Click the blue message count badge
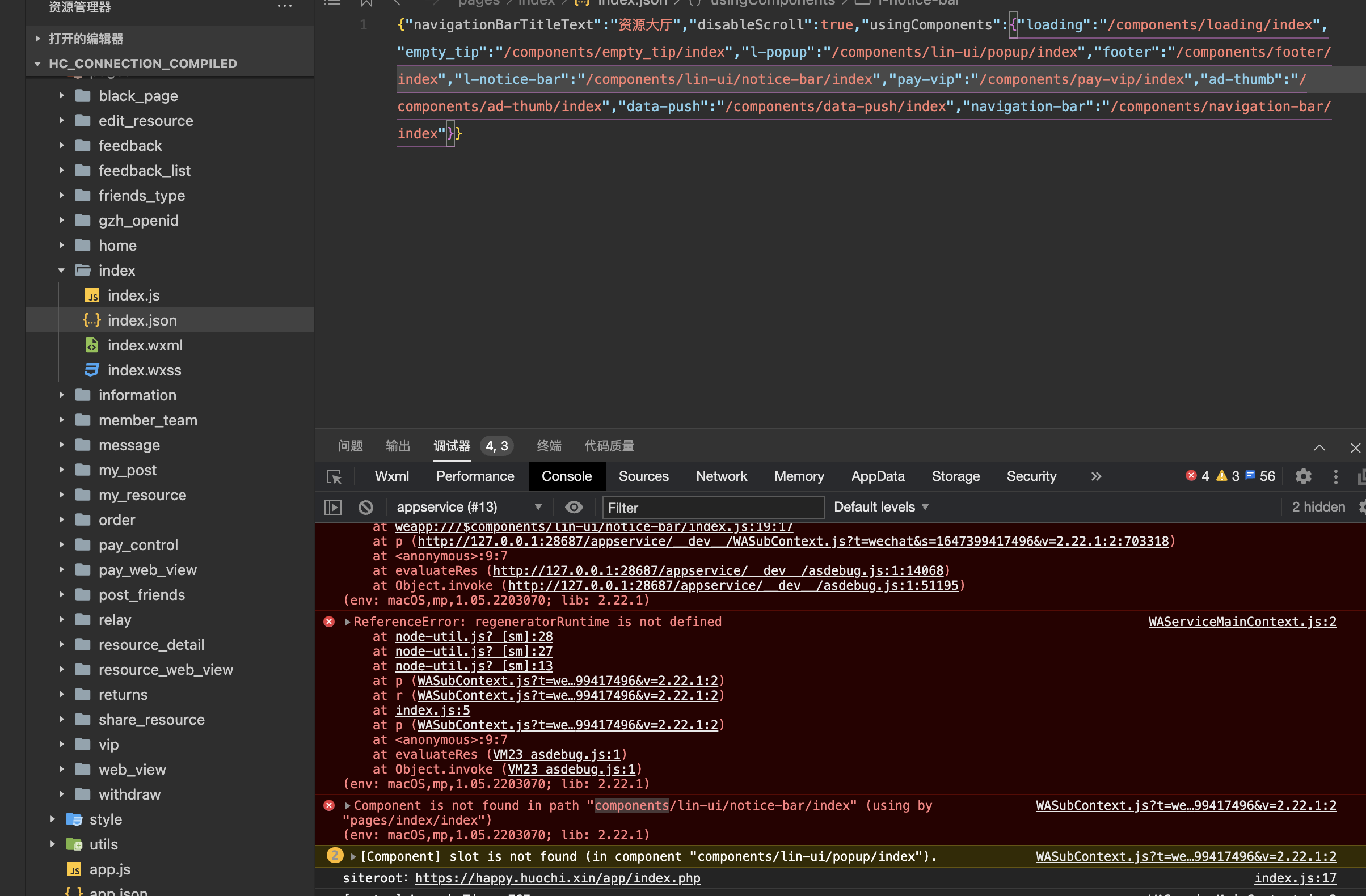Image resolution: width=1366 pixels, height=896 pixels. (1260, 476)
